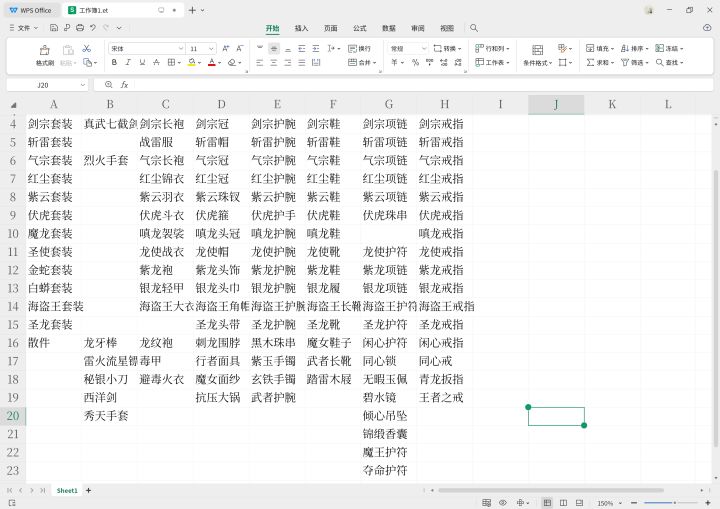Click the formula bar input field
Viewport: 720px width, 509px height.
422,85
